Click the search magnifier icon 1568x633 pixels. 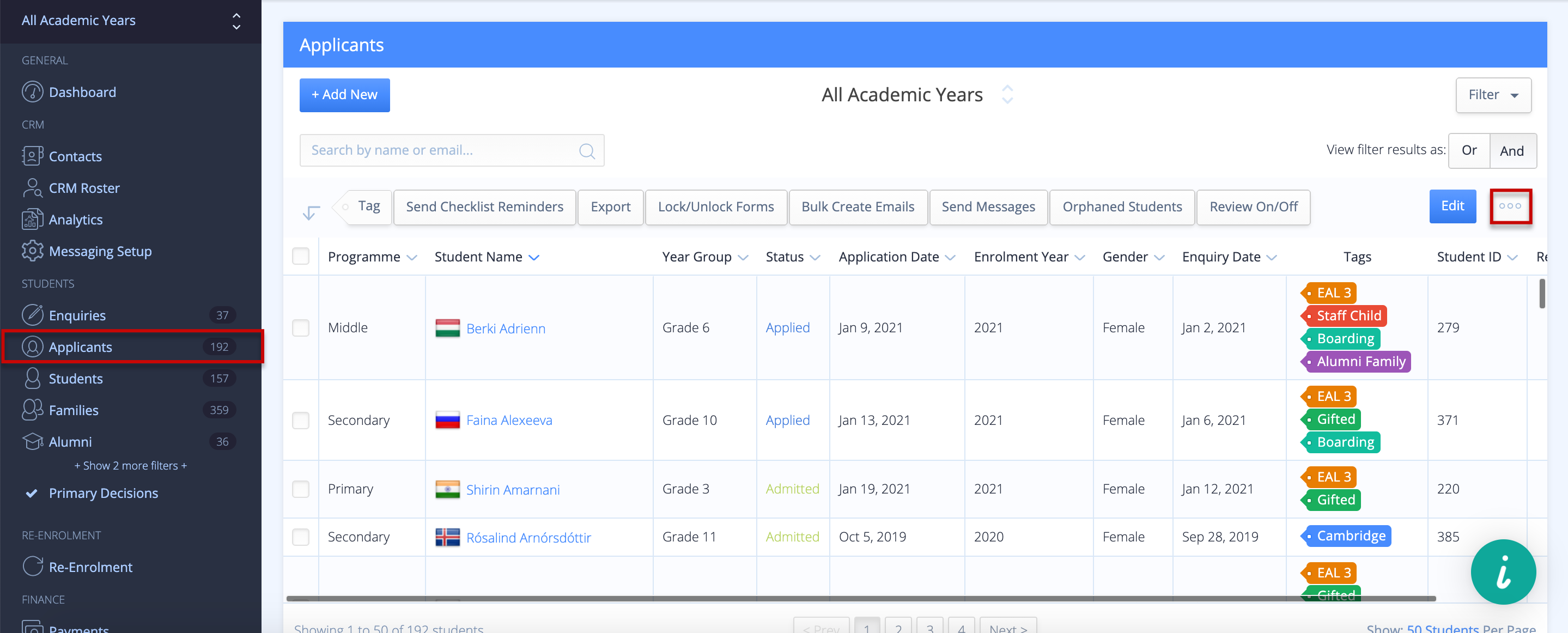(587, 150)
